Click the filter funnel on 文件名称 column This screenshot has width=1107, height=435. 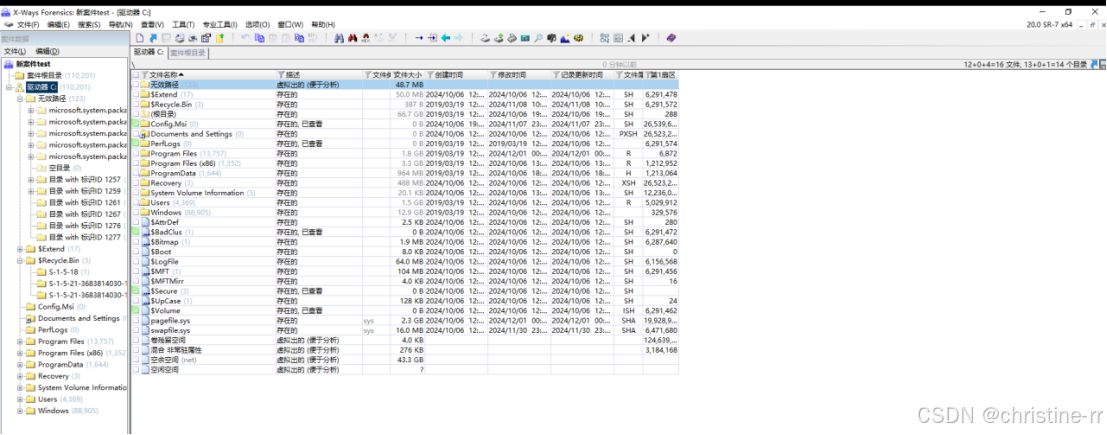click(x=145, y=75)
